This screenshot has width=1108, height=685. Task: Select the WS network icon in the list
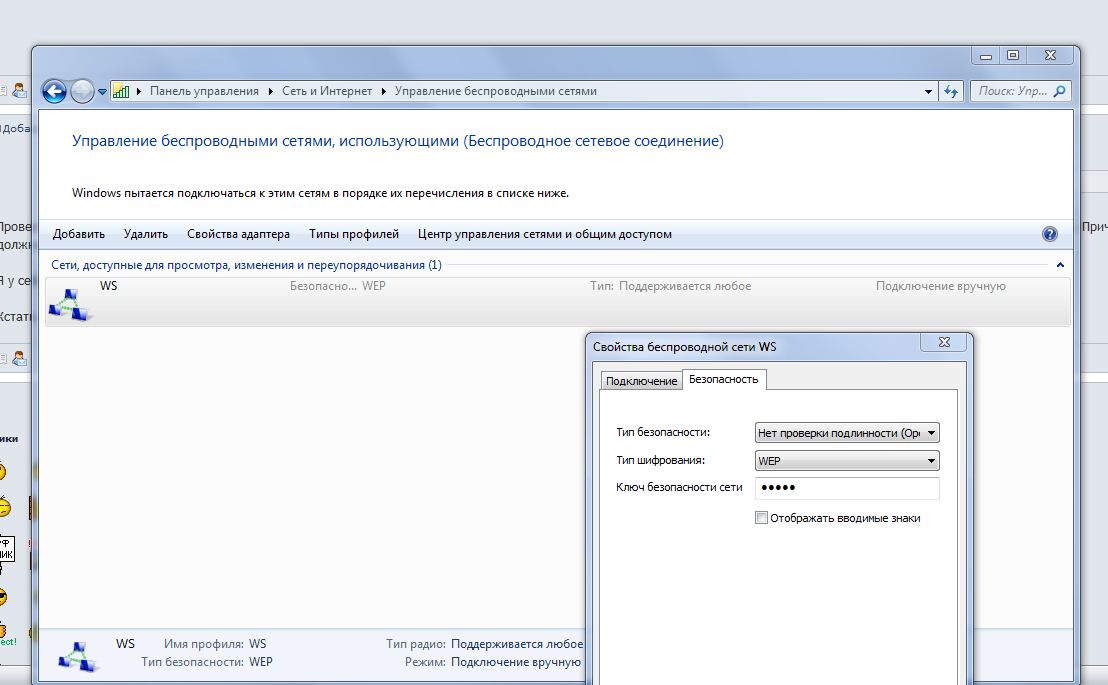tap(69, 304)
